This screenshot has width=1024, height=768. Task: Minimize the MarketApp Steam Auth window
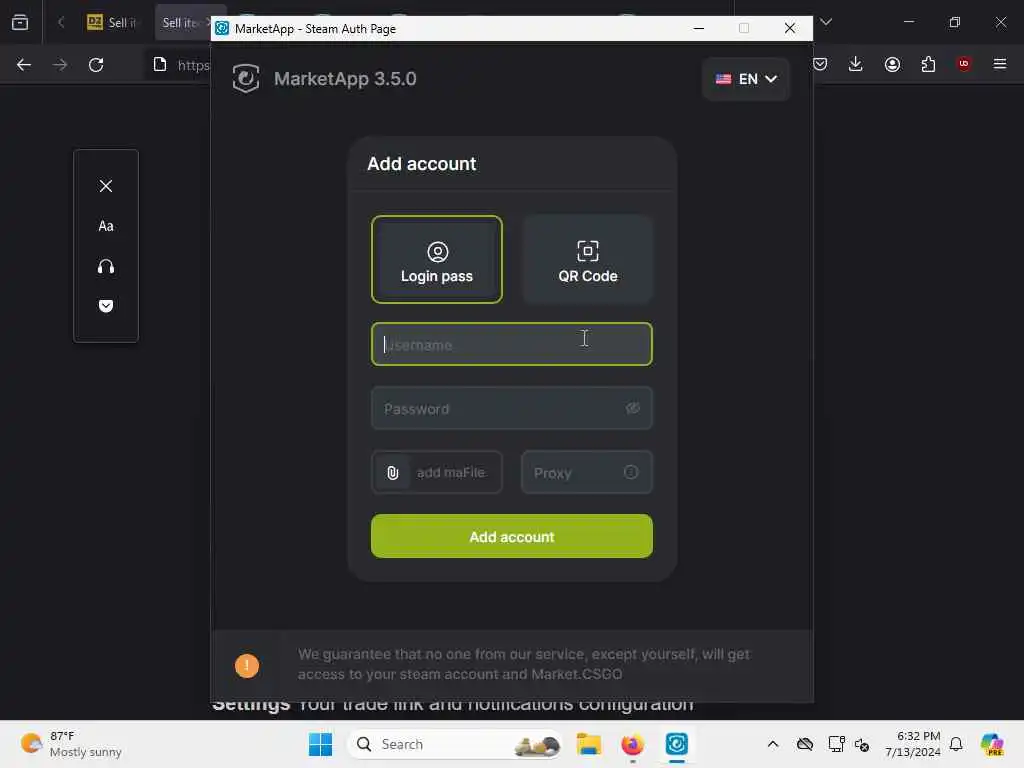point(698,29)
